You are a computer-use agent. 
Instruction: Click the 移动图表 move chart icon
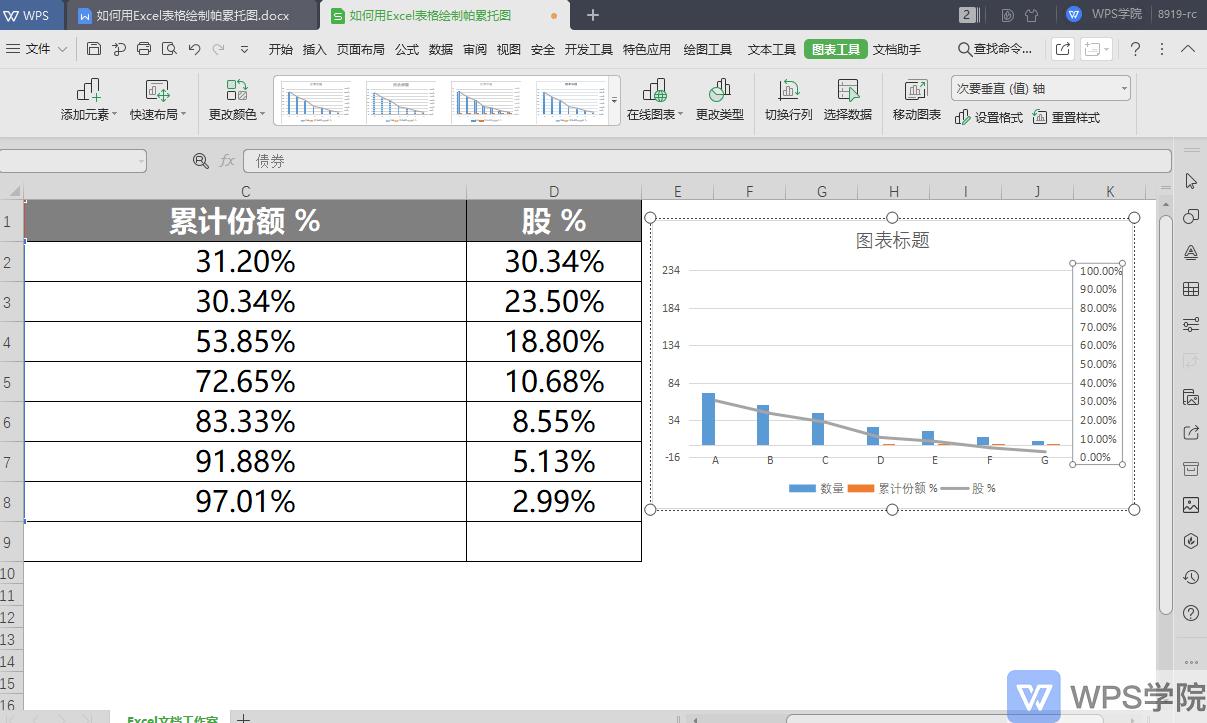tap(915, 100)
